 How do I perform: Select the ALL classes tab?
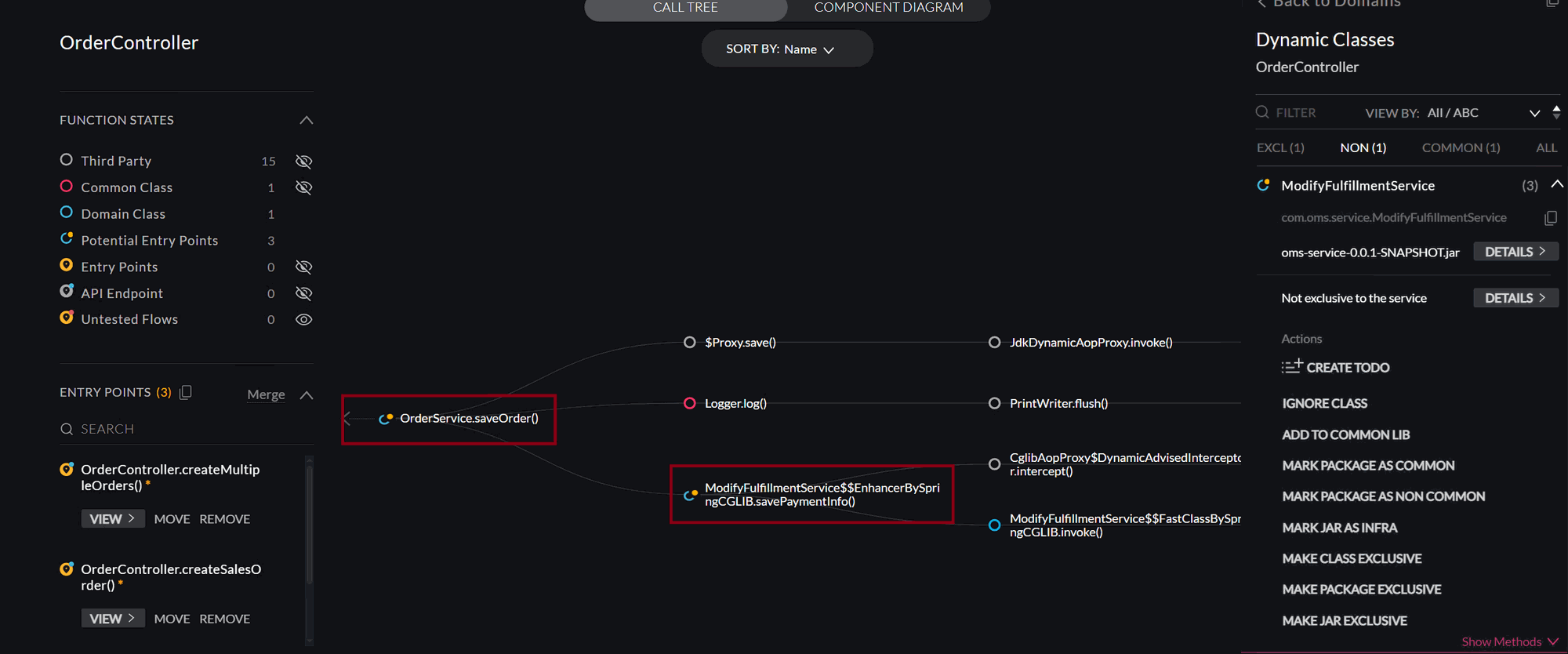click(x=1546, y=147)
